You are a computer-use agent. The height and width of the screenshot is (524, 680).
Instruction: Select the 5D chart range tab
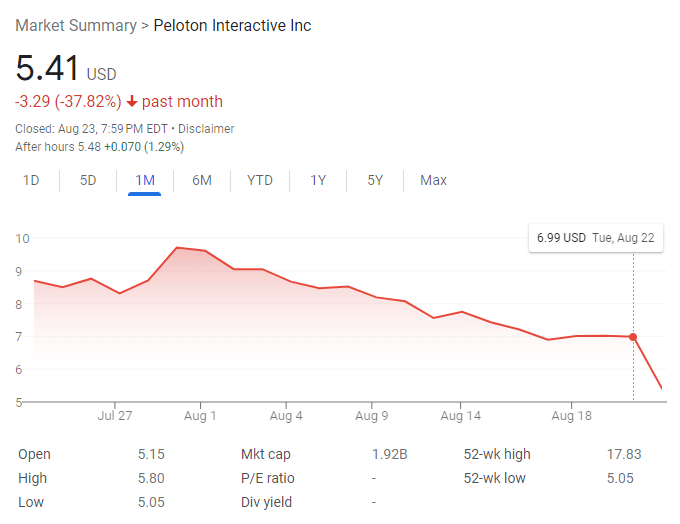pyautogui.click(x=88, y=180)
